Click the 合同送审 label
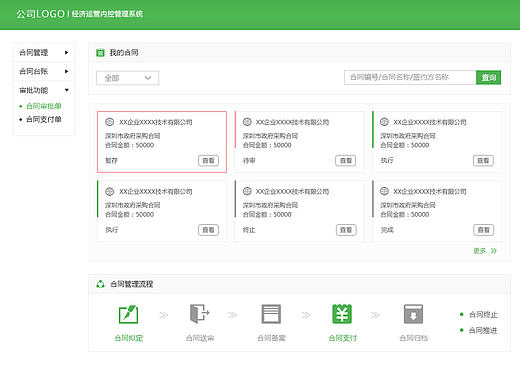 200,338
